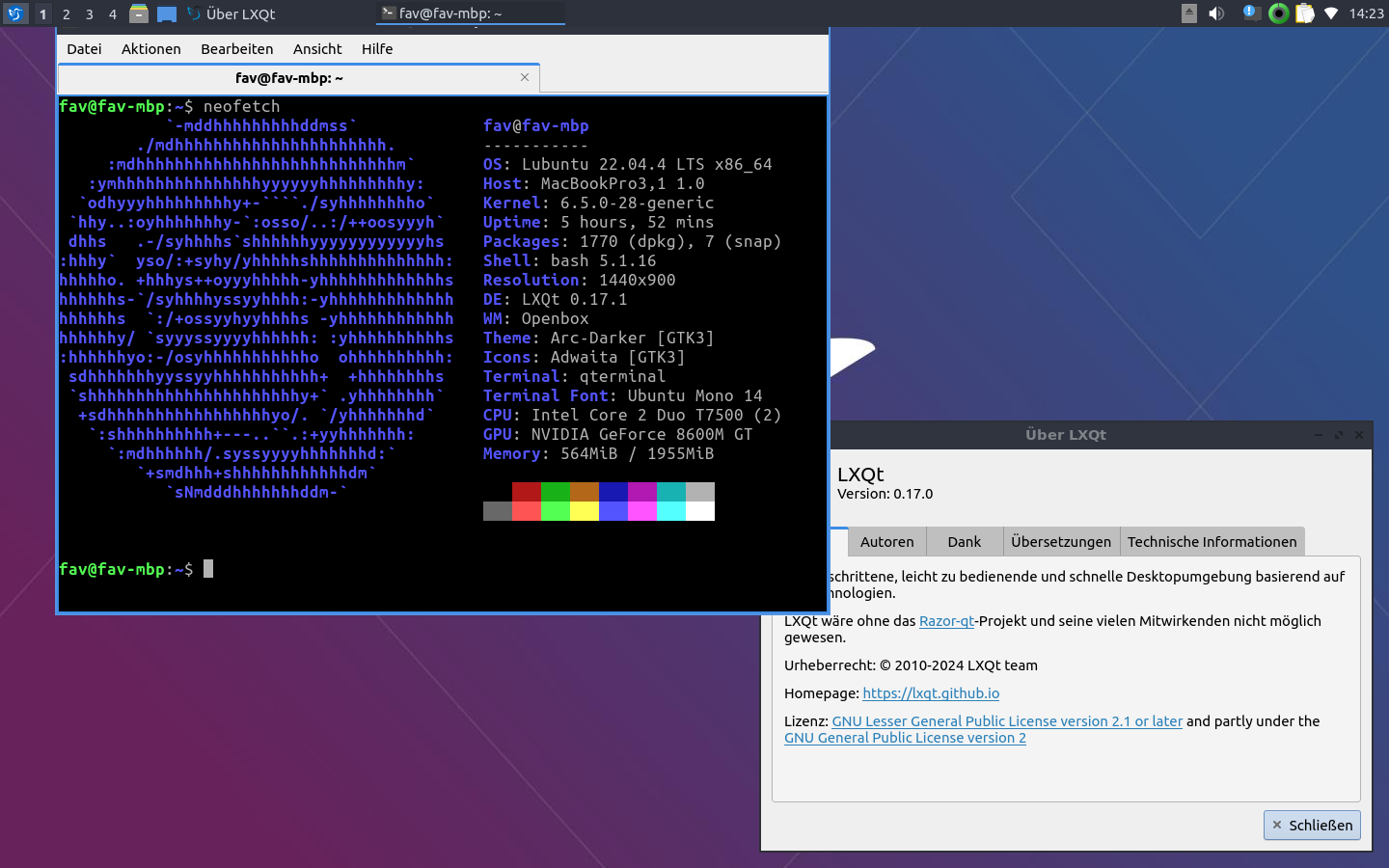Click the red neofetch color block

tap(527, 492)
